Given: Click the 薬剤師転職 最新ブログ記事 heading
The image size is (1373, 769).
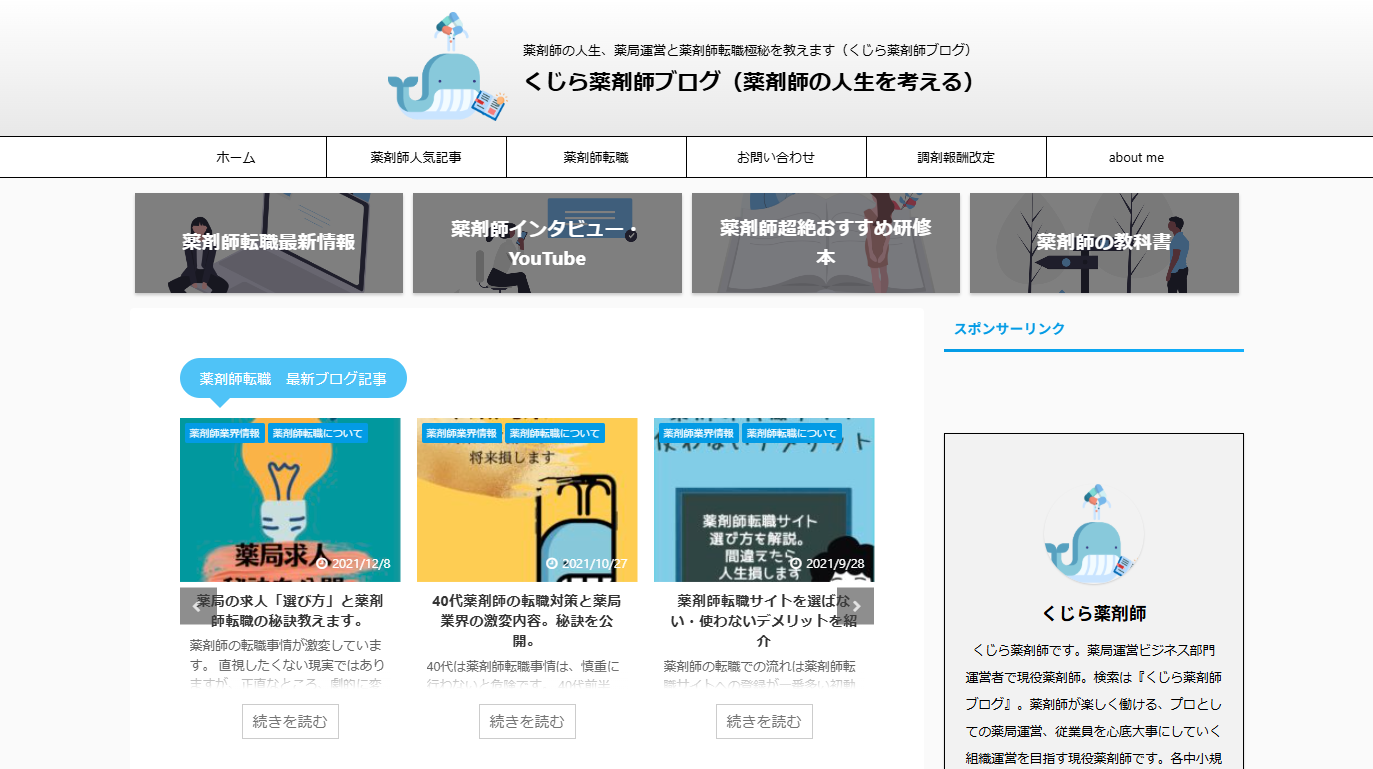Looking at the screenshot, I should (293, 379).
